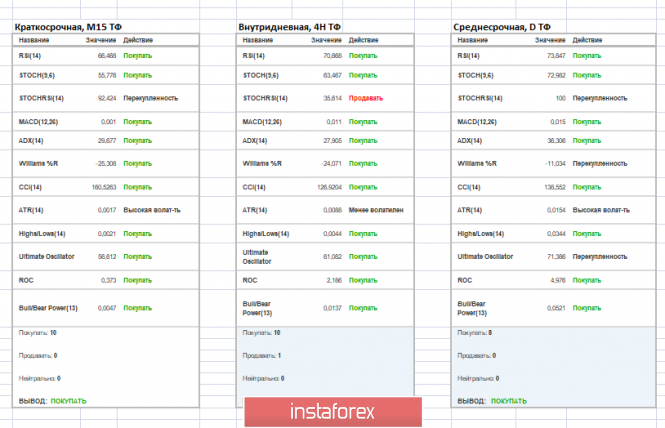
Task: Select 'Нейтрально: 0' summary in M15 table
Action: [39, 378]
